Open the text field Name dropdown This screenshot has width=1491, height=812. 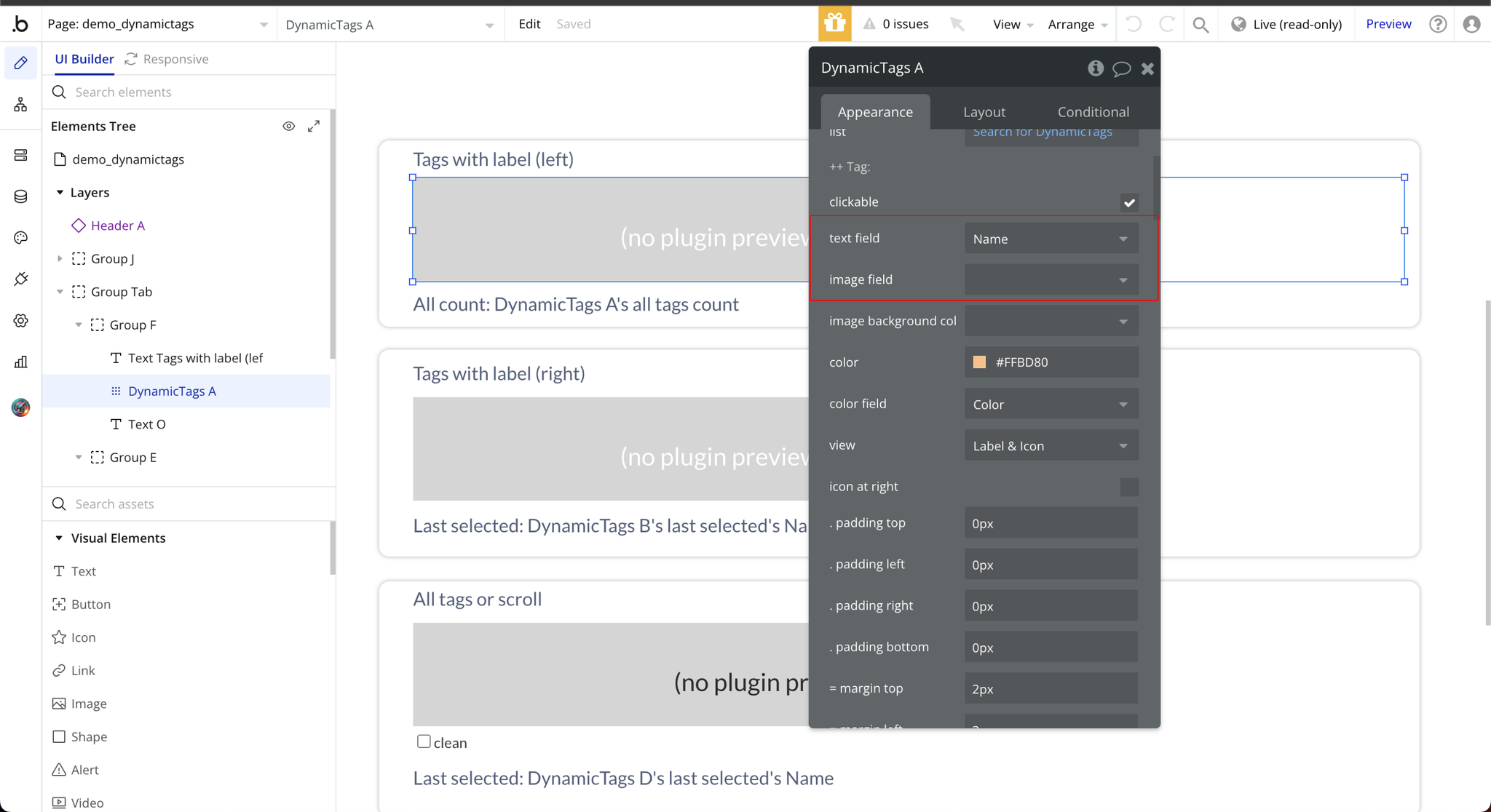1051,239
